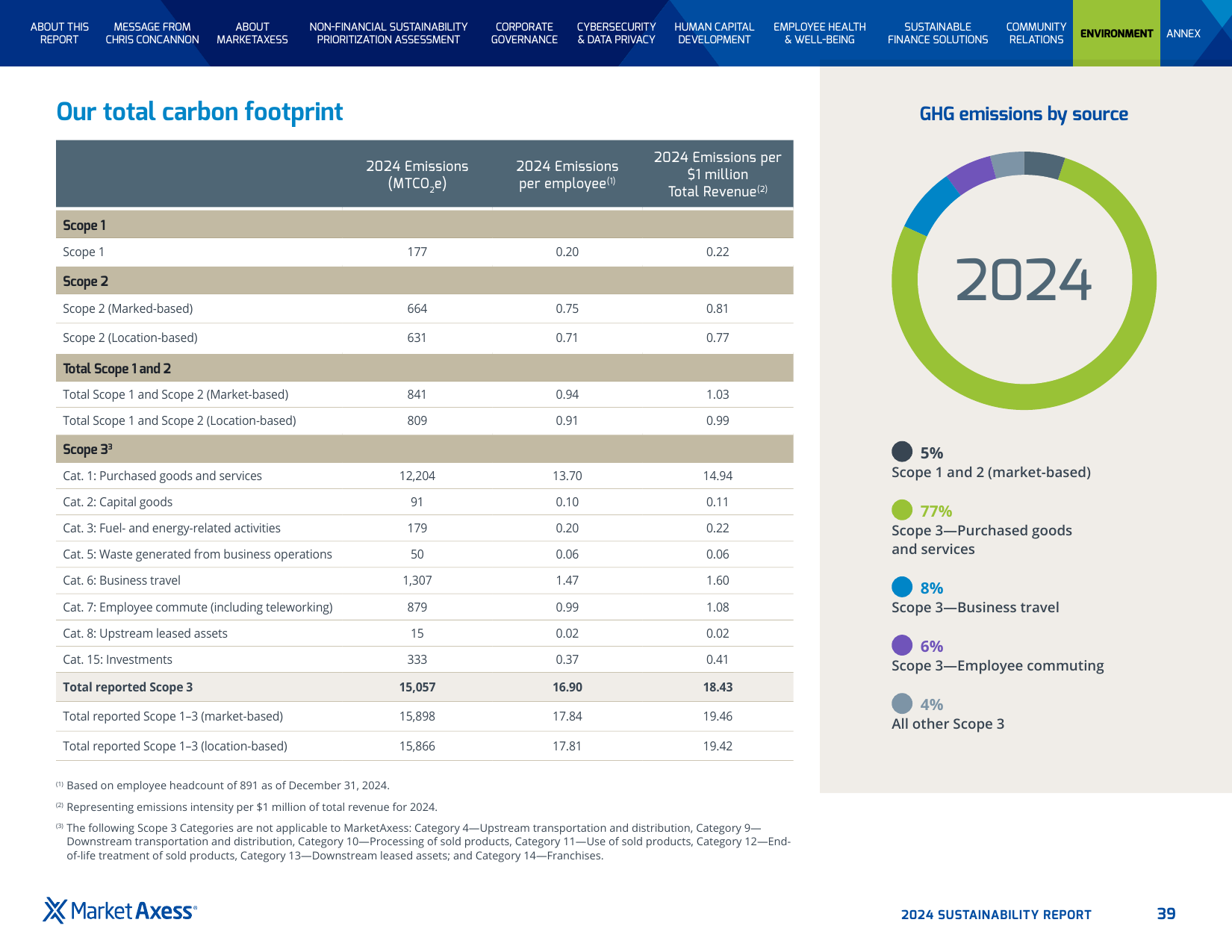Click the '2024 Emissions (MTCO2e)' column header
This screenshot has height=952, width=1232.
[x=417, y=175]
